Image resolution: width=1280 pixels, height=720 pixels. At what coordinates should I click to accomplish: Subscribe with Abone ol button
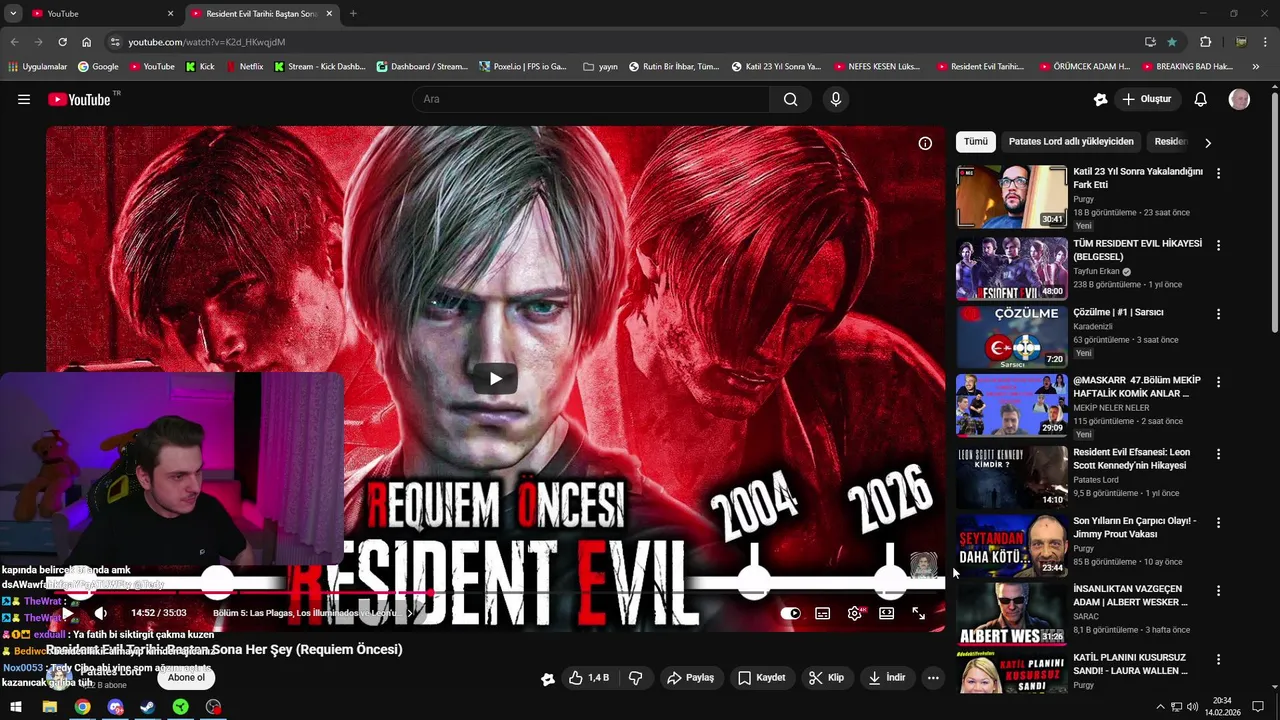point(186,678)
